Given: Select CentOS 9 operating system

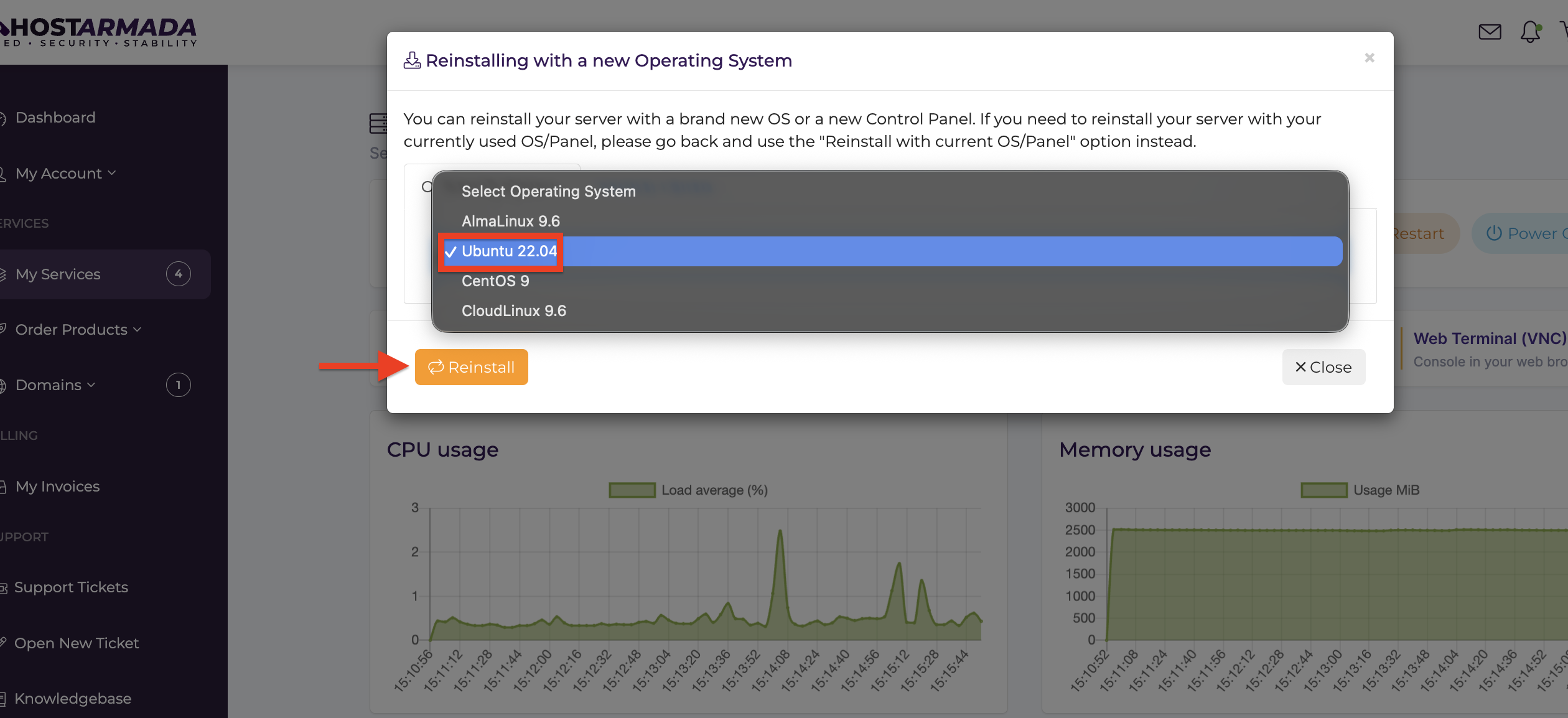Looking at the screenshot, I should click(890, 281).
